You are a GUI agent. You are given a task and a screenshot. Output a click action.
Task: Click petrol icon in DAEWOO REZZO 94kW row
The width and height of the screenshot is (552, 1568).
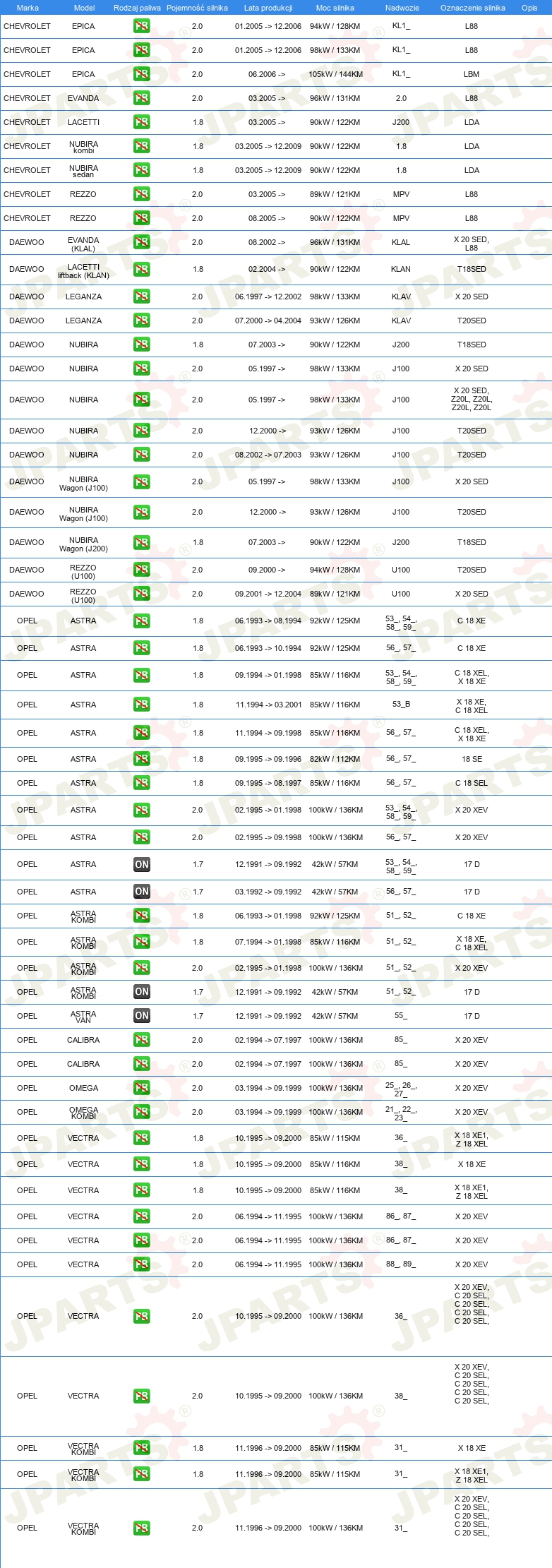pos(141,570)
